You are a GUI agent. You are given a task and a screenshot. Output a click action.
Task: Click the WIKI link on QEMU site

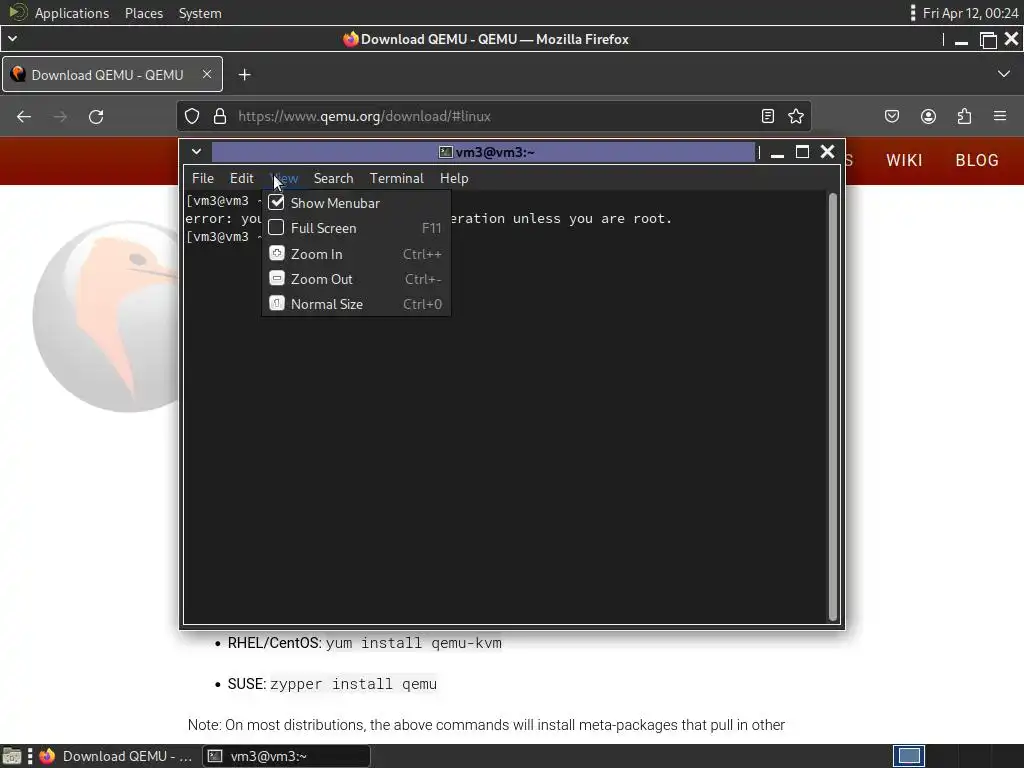tap(904, 160)
